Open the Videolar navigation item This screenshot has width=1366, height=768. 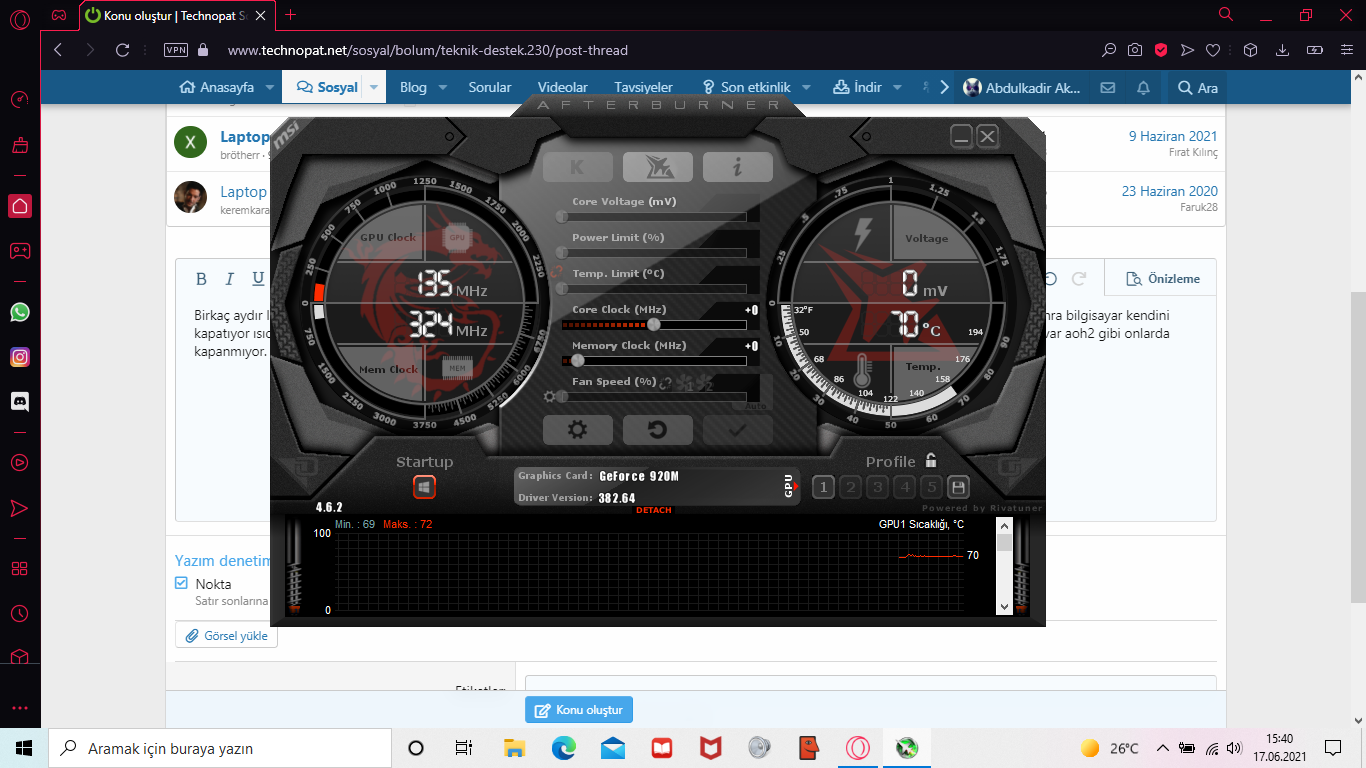coord(563,87)
